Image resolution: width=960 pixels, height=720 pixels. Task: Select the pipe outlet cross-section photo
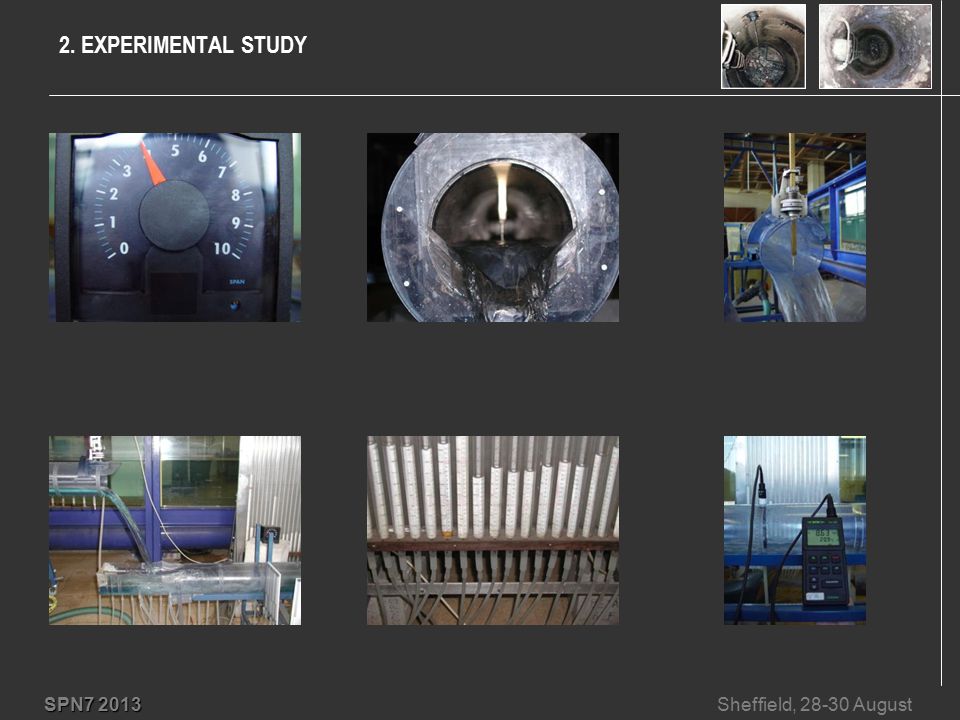[x=493, y=227]
